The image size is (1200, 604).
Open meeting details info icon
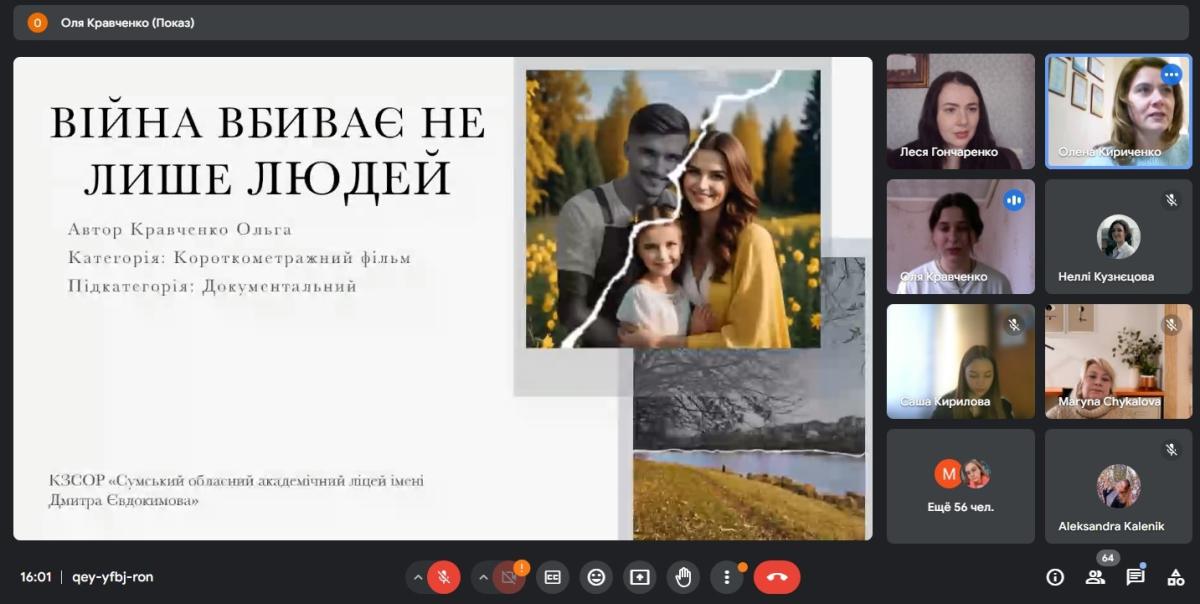[x=1055, y=577]
